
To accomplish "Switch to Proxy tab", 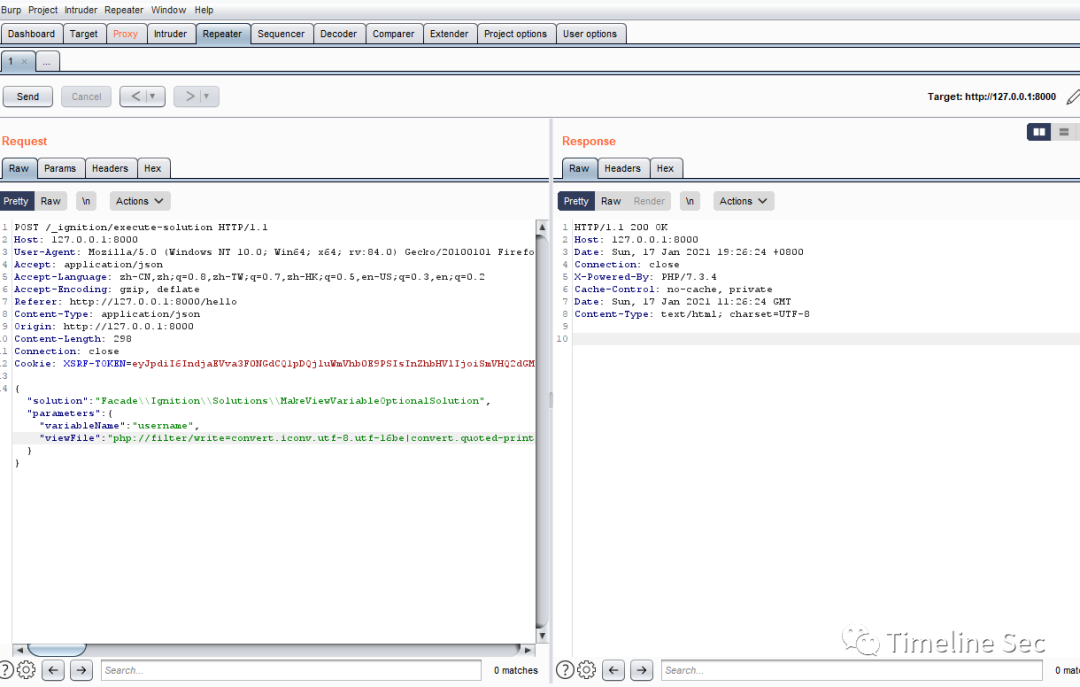I will pos(125,34).
